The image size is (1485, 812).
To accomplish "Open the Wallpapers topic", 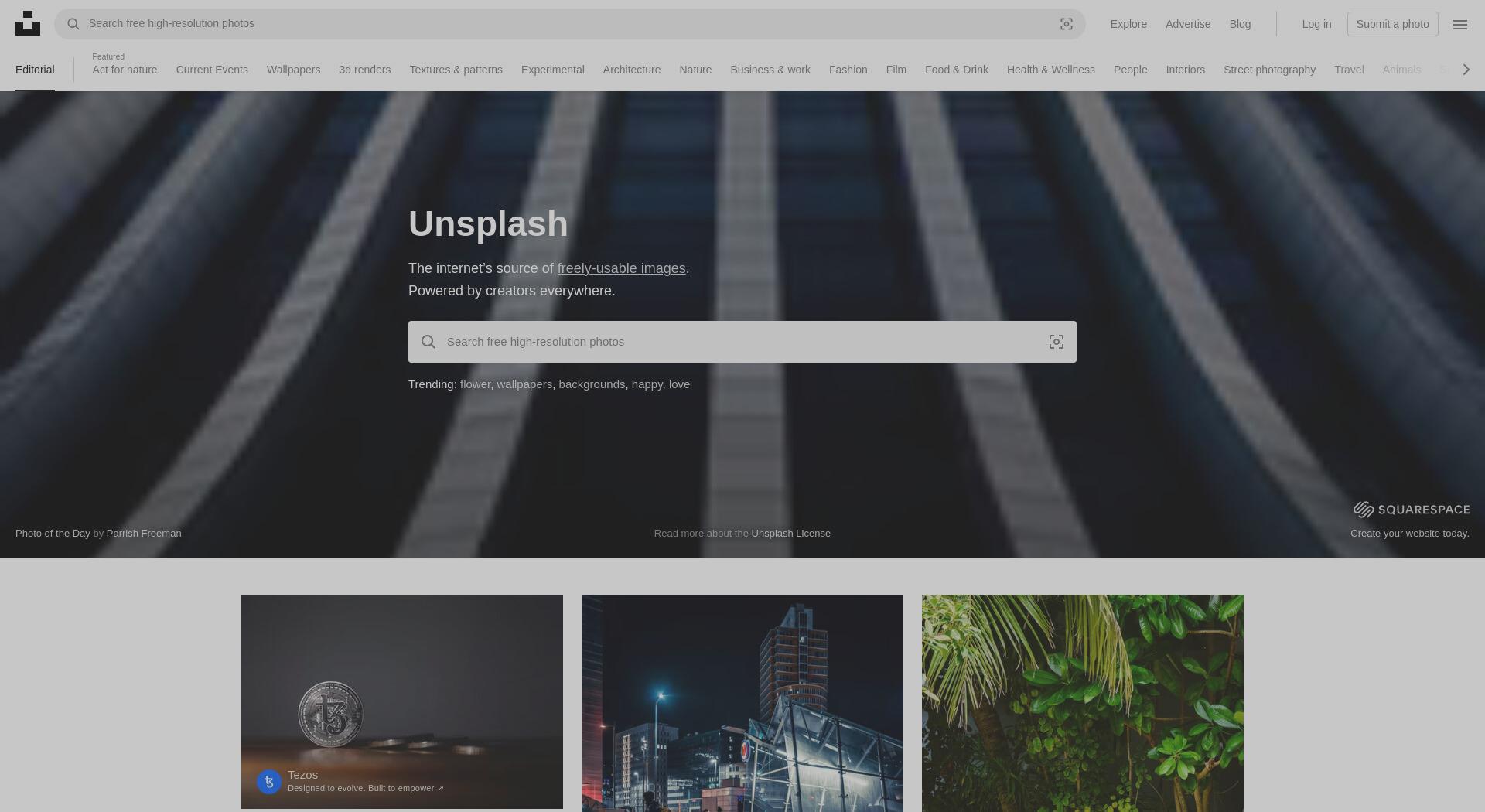I will pyautogui.click(x=293, y=70).
